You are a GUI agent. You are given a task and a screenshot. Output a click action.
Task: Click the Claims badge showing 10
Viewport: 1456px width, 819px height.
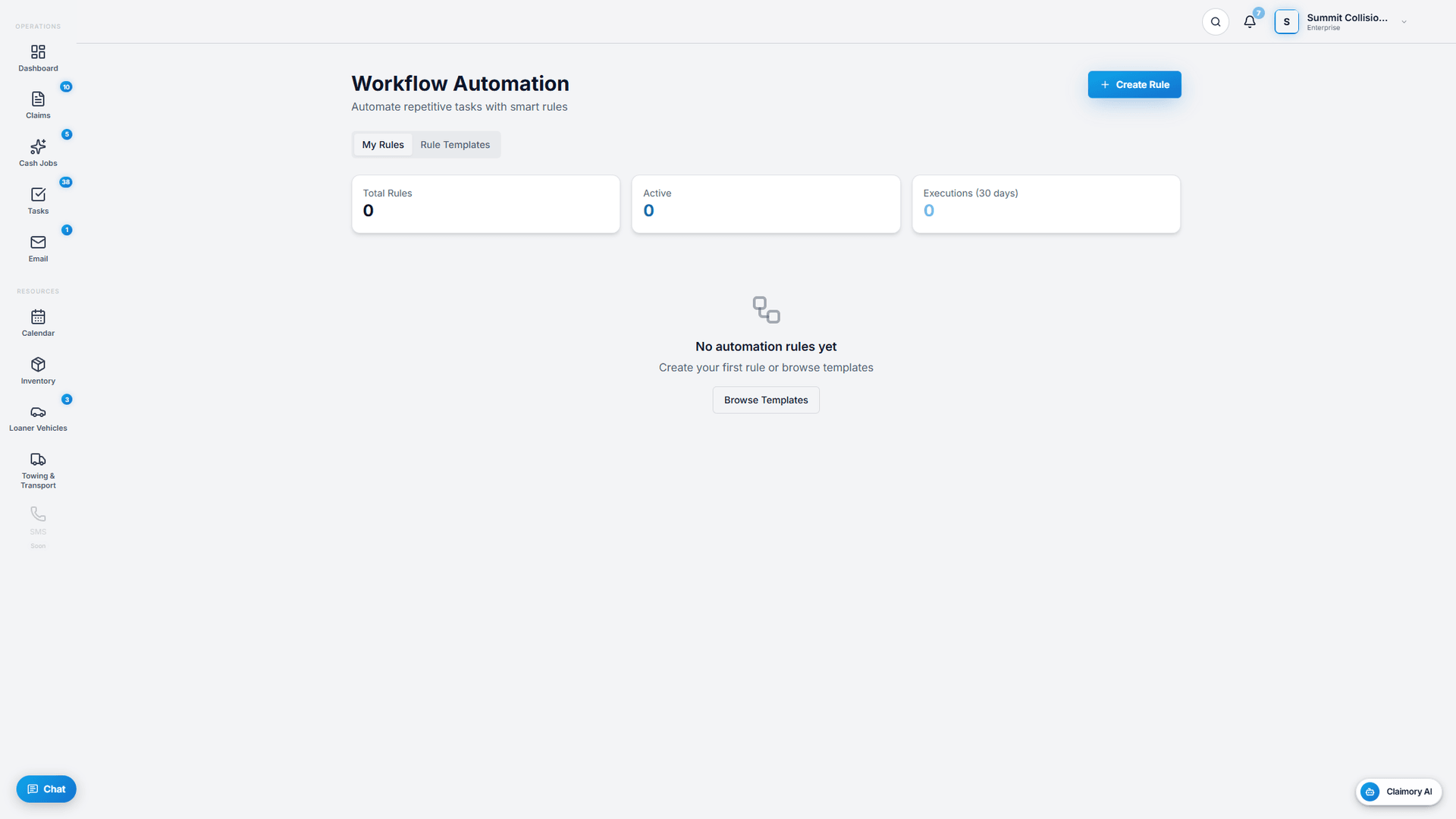pyautogui.click(x=66, y=87)
